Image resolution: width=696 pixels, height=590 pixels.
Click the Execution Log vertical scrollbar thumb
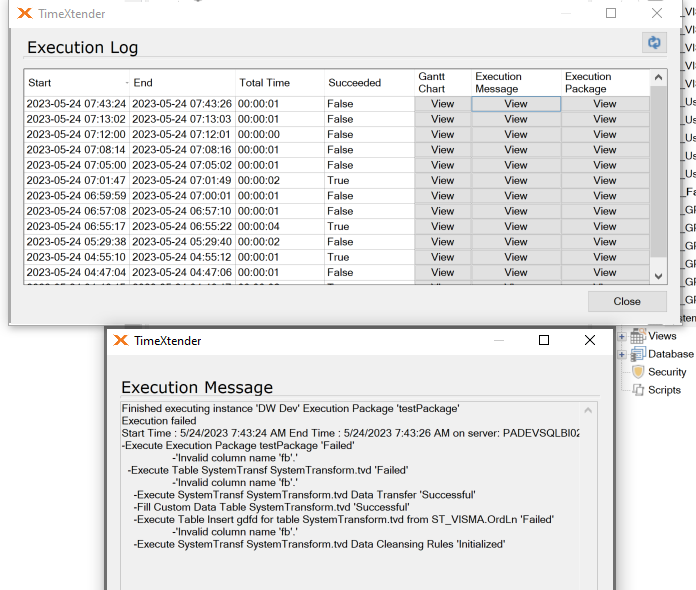(658, 171)
